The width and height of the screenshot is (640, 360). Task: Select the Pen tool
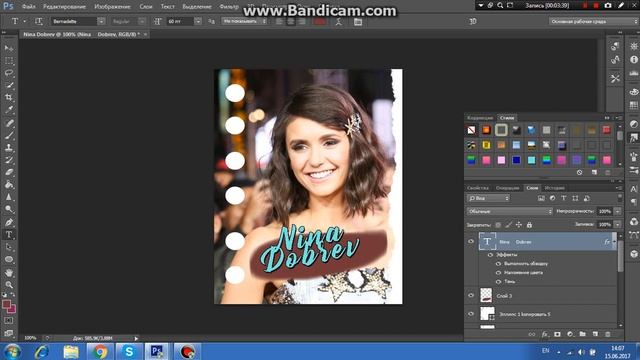pyautogui.click(x=9, y=222)
